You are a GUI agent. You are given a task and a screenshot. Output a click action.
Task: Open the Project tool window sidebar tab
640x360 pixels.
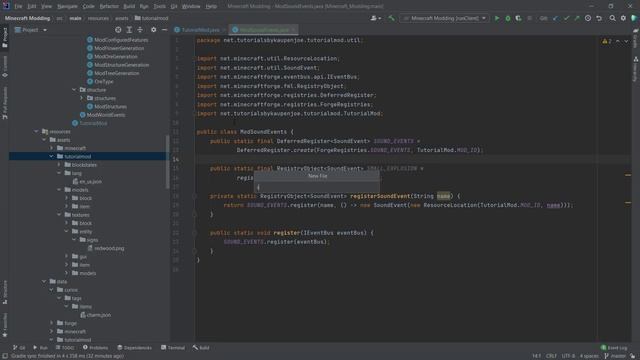click(5, 38)
